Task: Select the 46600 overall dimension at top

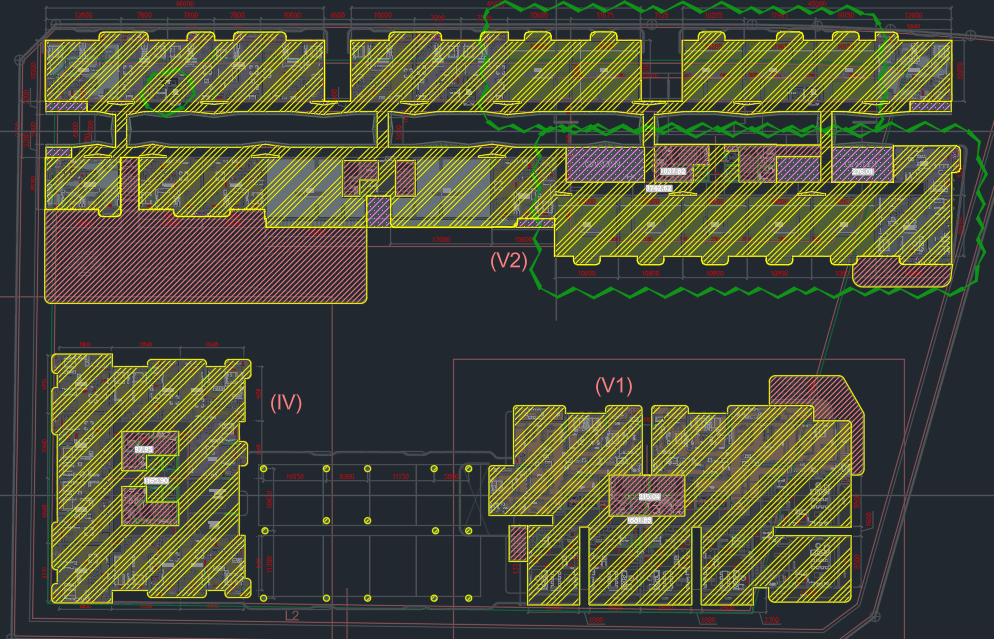Action: click(x=185, y=5)
